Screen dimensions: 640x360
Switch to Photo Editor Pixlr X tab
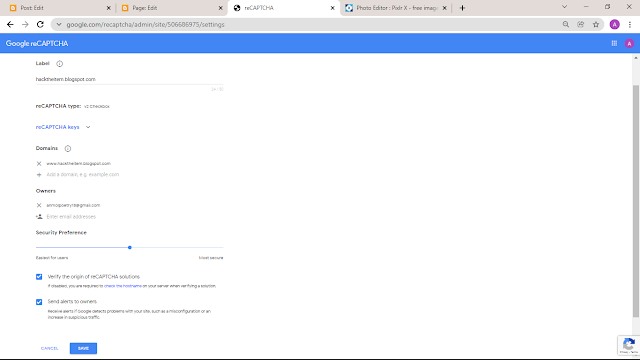(396, 8)
